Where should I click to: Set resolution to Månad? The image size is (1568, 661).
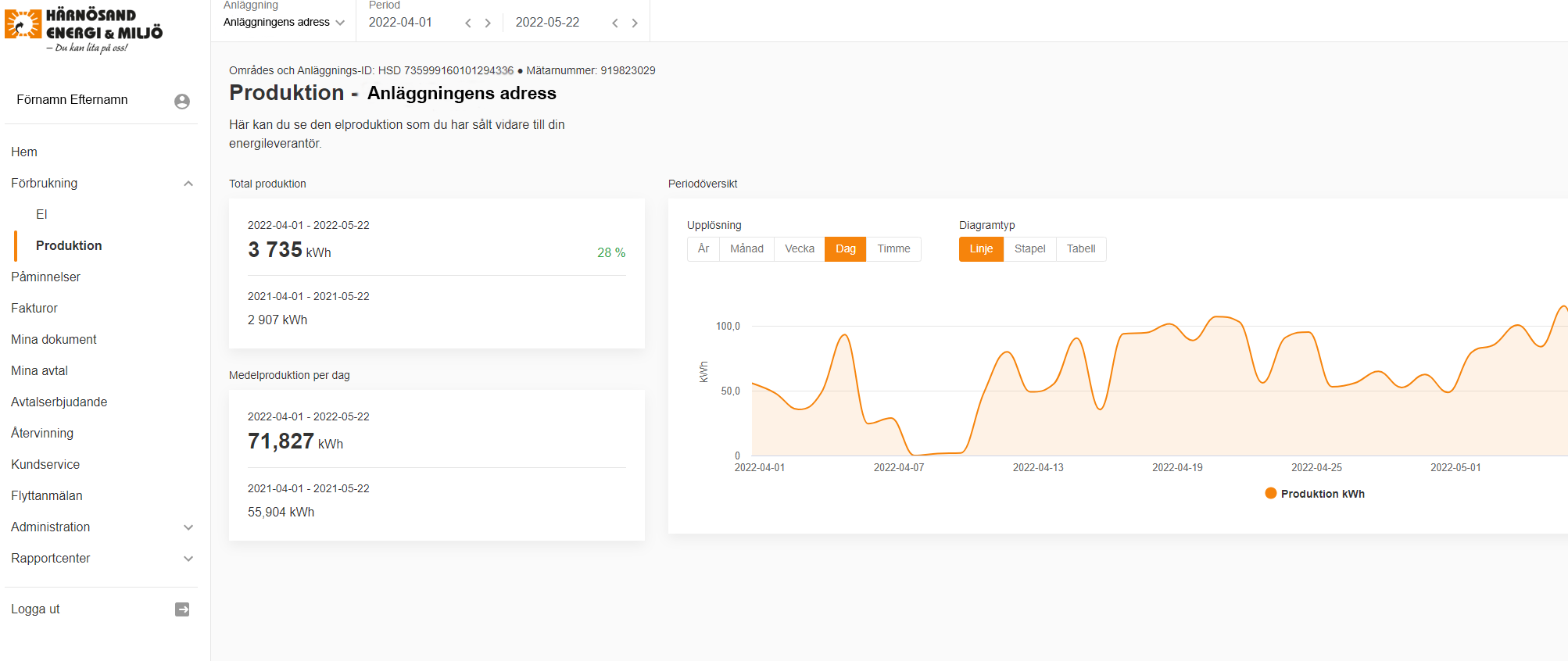(746, 249)
